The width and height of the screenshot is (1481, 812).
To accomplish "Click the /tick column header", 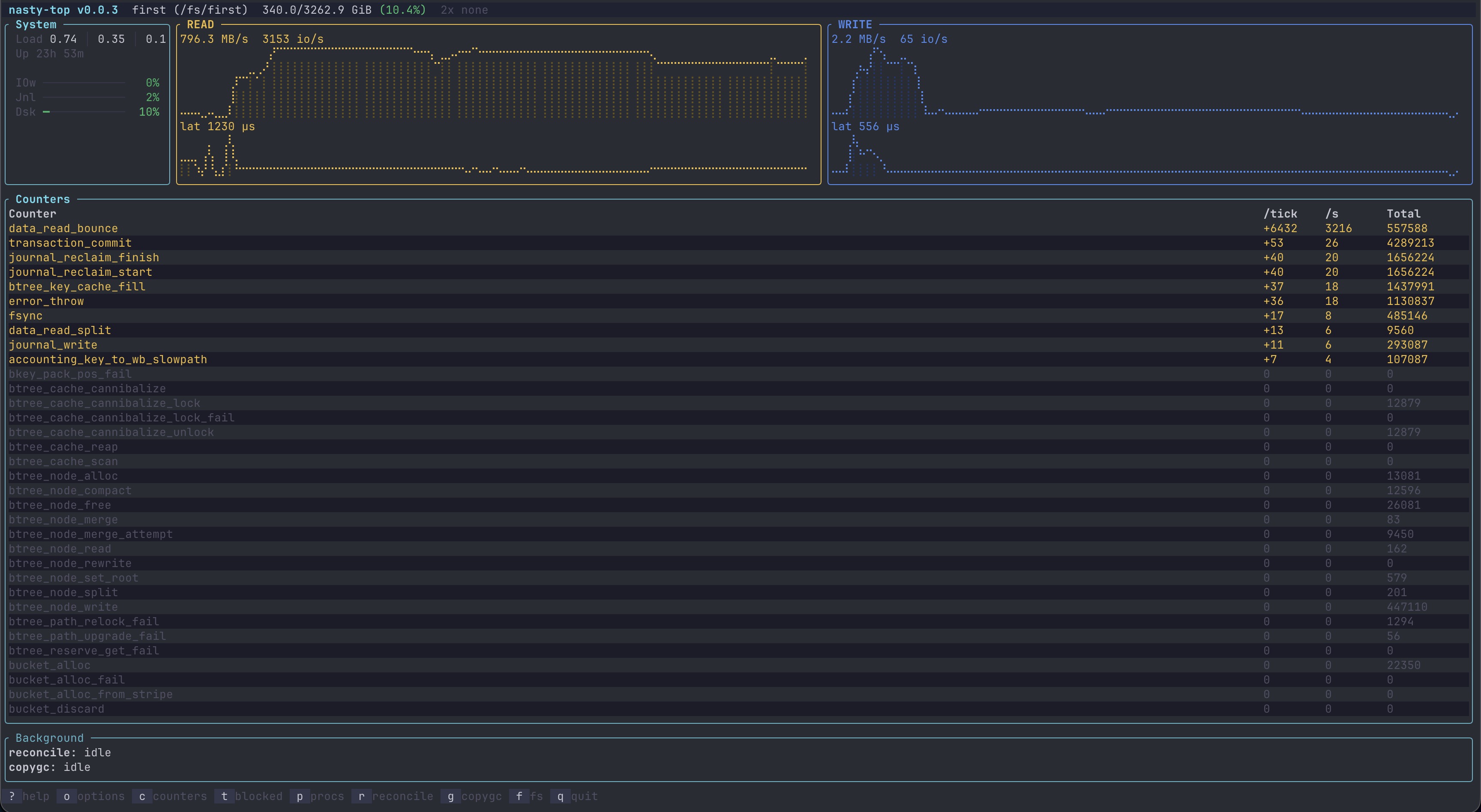I will (1280, 214).
